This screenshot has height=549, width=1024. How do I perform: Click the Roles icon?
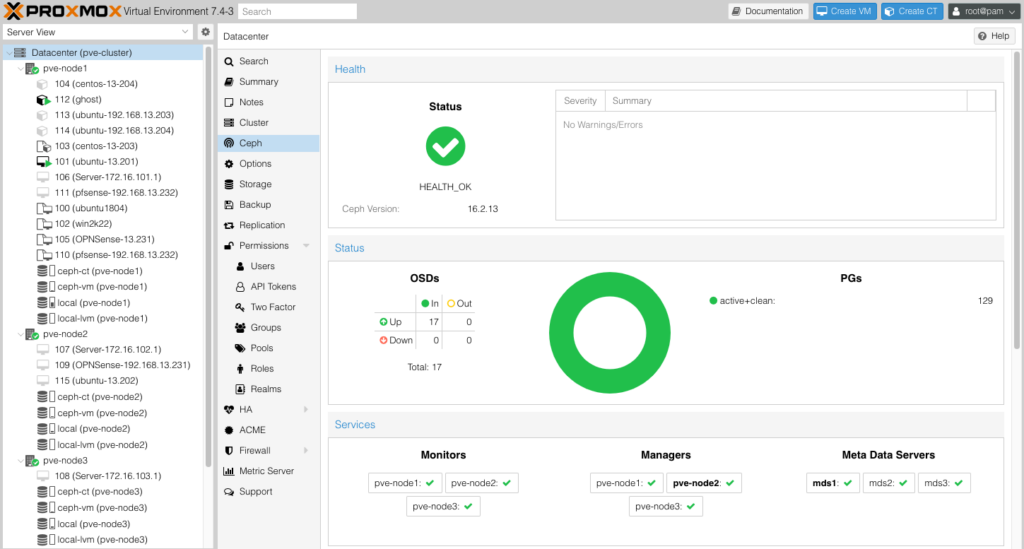pyautogui.click(x=240, y=369)
